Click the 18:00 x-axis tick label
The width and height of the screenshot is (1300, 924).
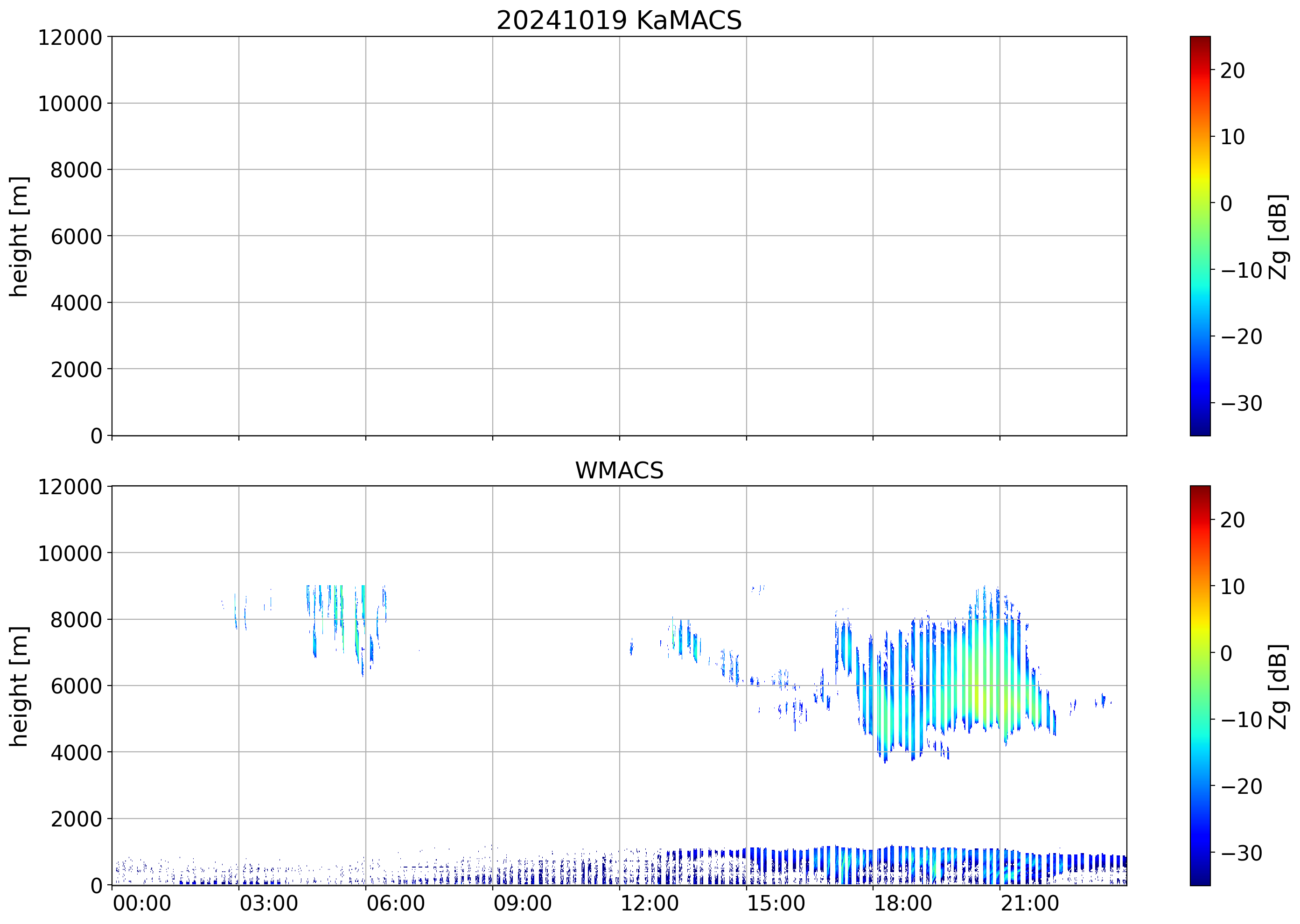tap(903, 903)
